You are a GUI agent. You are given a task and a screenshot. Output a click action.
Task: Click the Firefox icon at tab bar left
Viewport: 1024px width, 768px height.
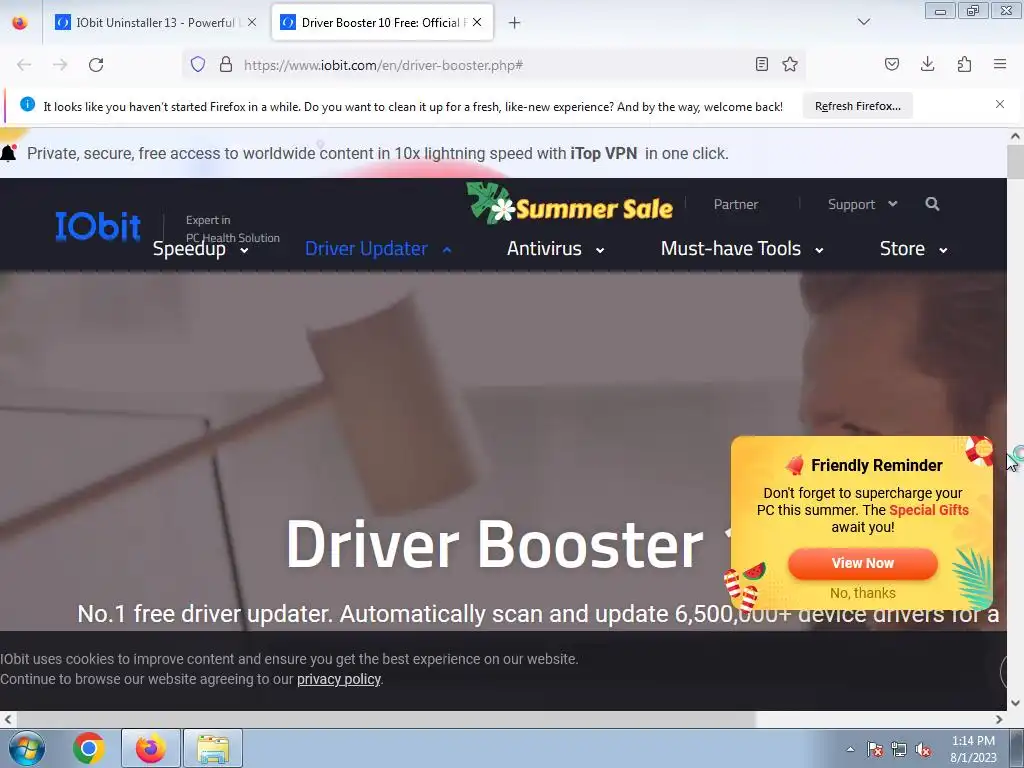point(20,22)
